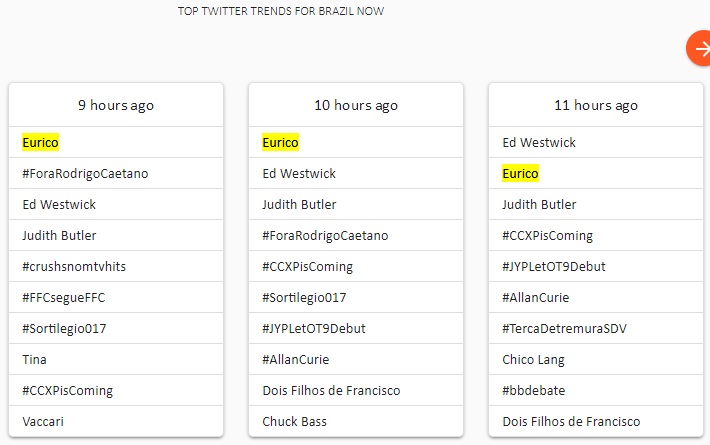Screen dimensions: 710x445
Task: Open #JYPLetOT9Debut in 11 hours ago list
Action: point(553,267)
